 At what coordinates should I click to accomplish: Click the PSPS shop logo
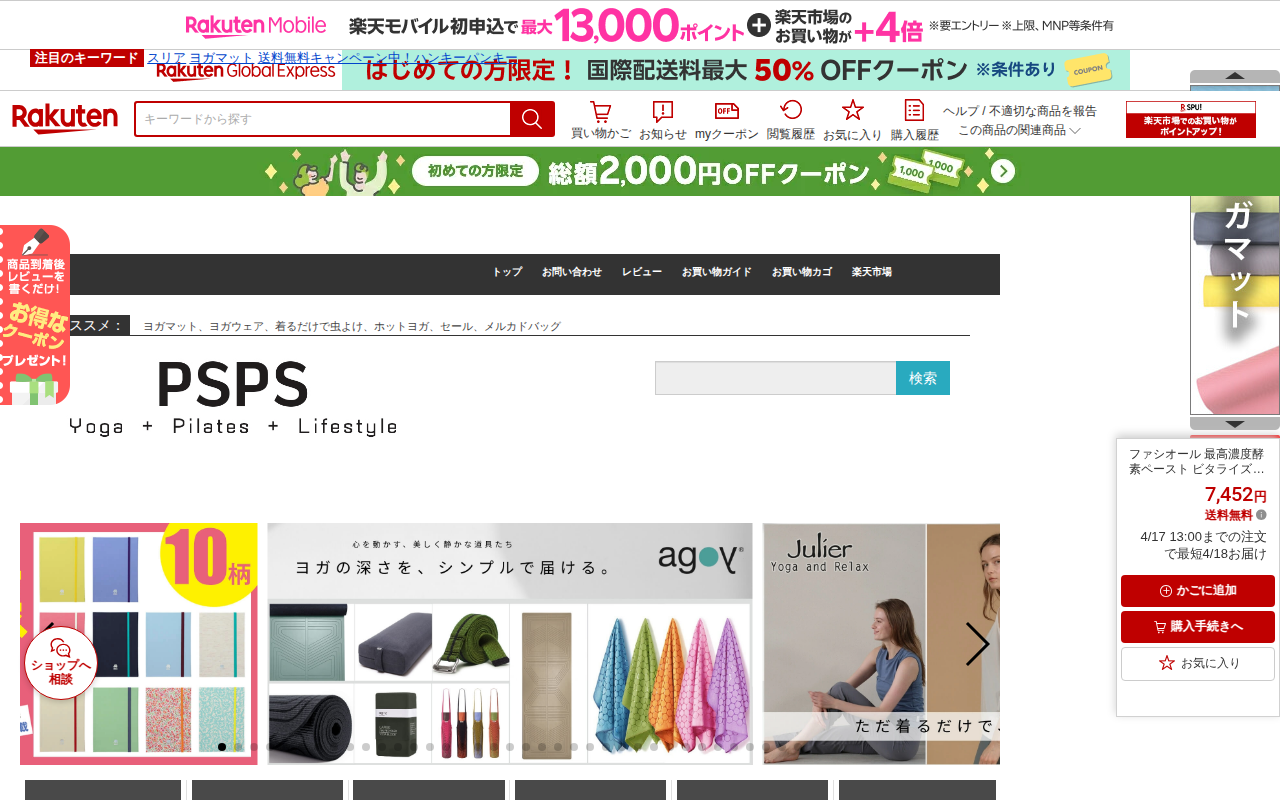[233, 397]
